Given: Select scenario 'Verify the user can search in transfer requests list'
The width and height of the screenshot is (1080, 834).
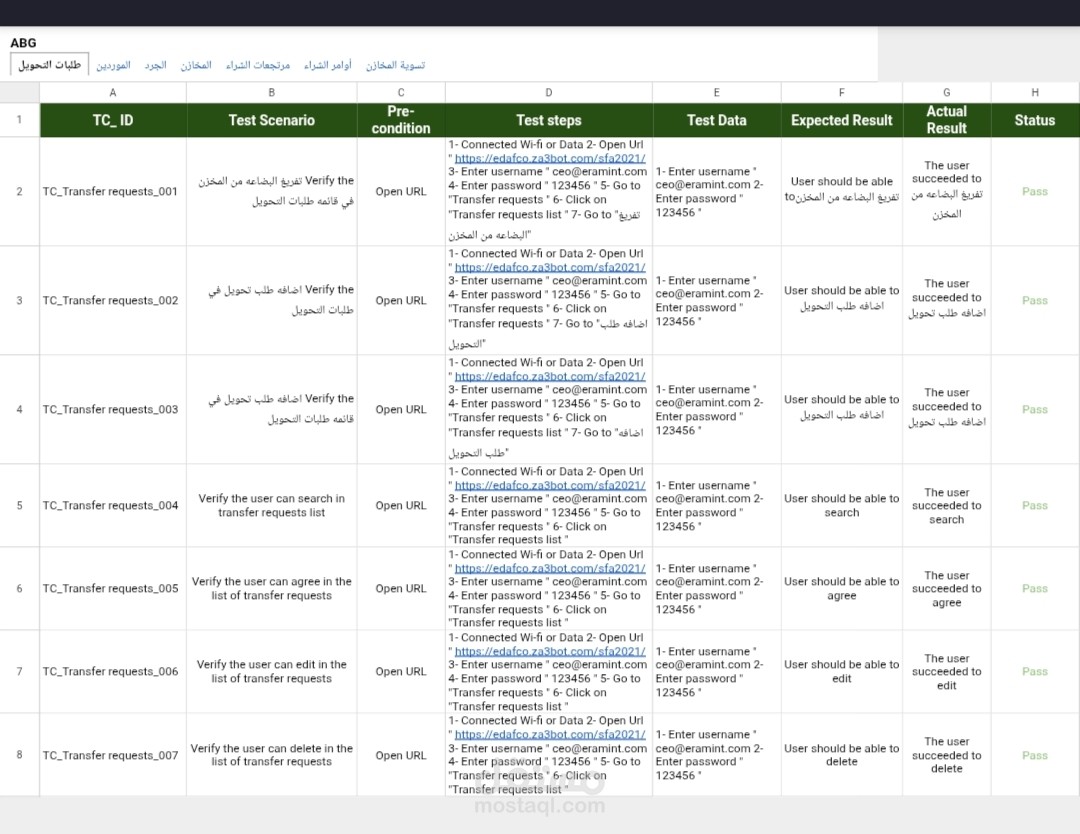Looking at the screenshot, I should (271, 505).
